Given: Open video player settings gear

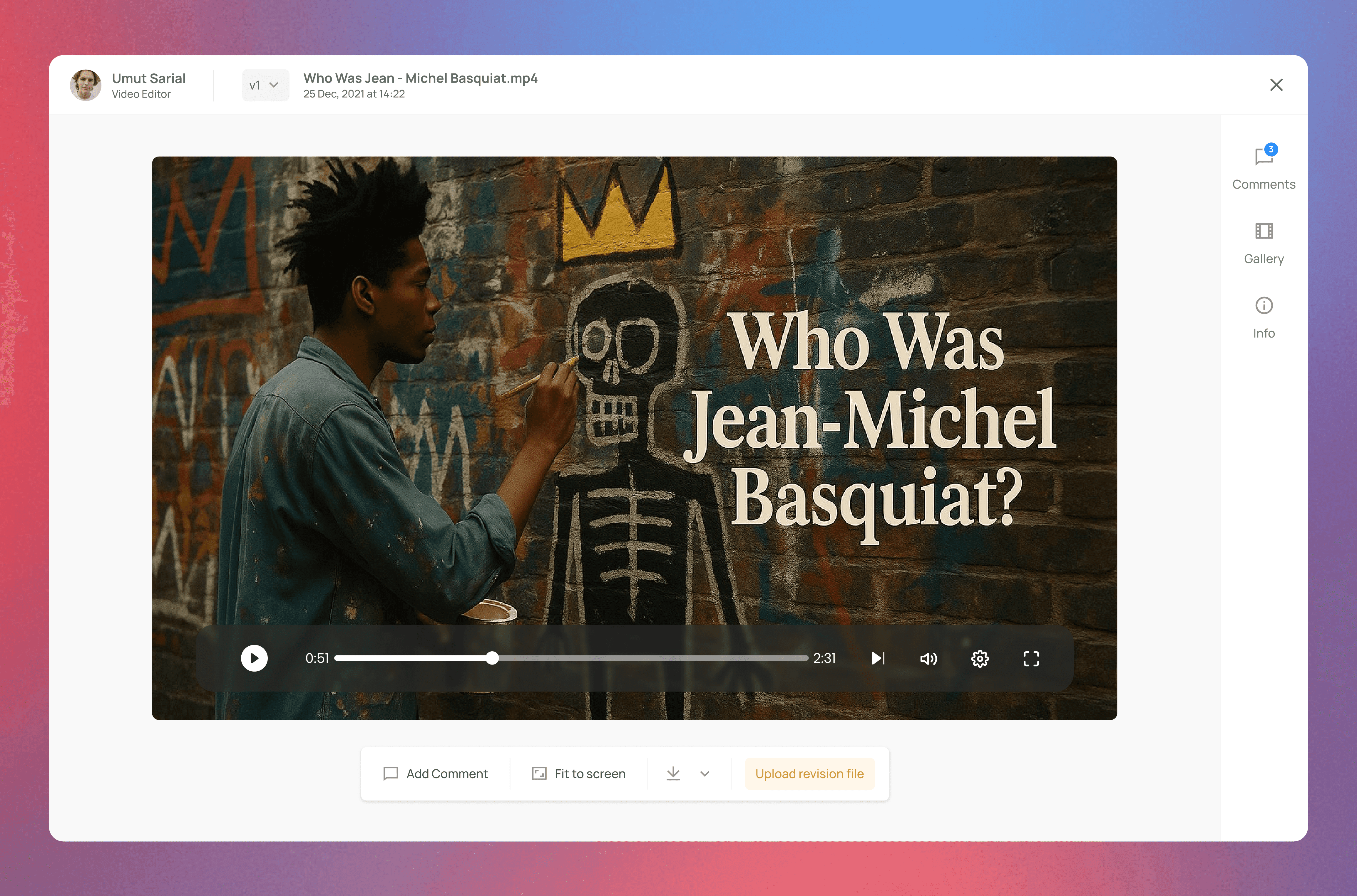Looking at the screenshot, I should (980, 659).
